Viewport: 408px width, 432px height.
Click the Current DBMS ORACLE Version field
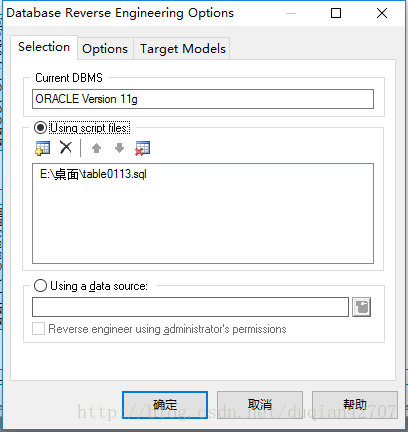pyautogui.click(x=203, y=99)
